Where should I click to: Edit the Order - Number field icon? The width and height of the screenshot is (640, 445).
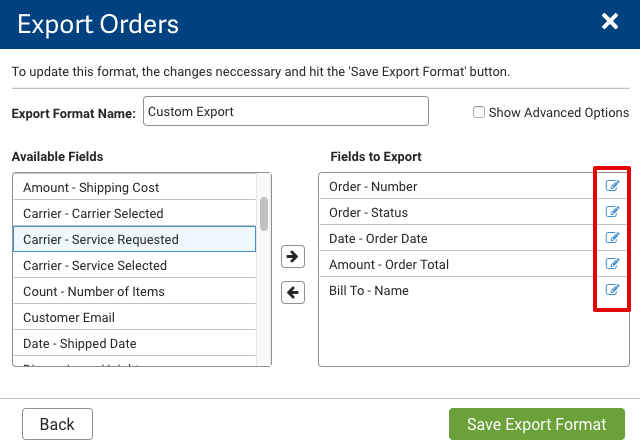point(613,186)
